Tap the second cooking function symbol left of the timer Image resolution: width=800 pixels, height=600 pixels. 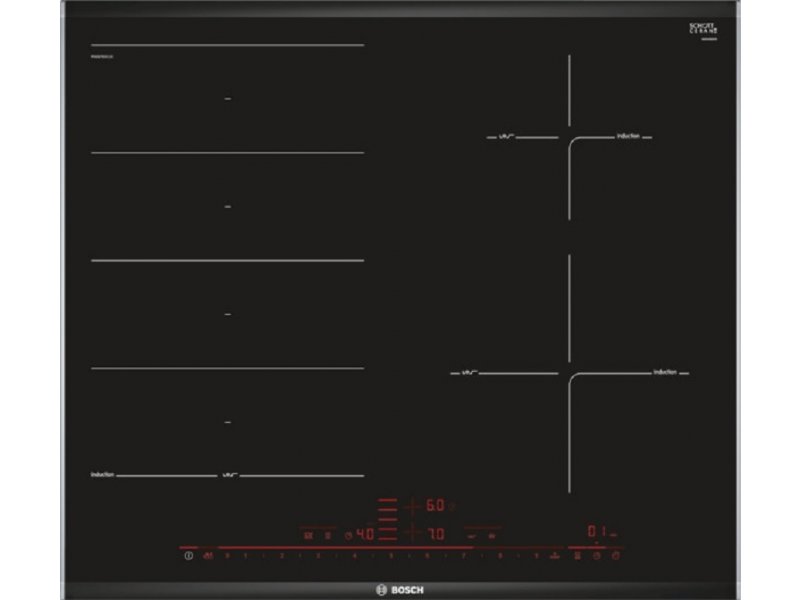coord(328,535)
